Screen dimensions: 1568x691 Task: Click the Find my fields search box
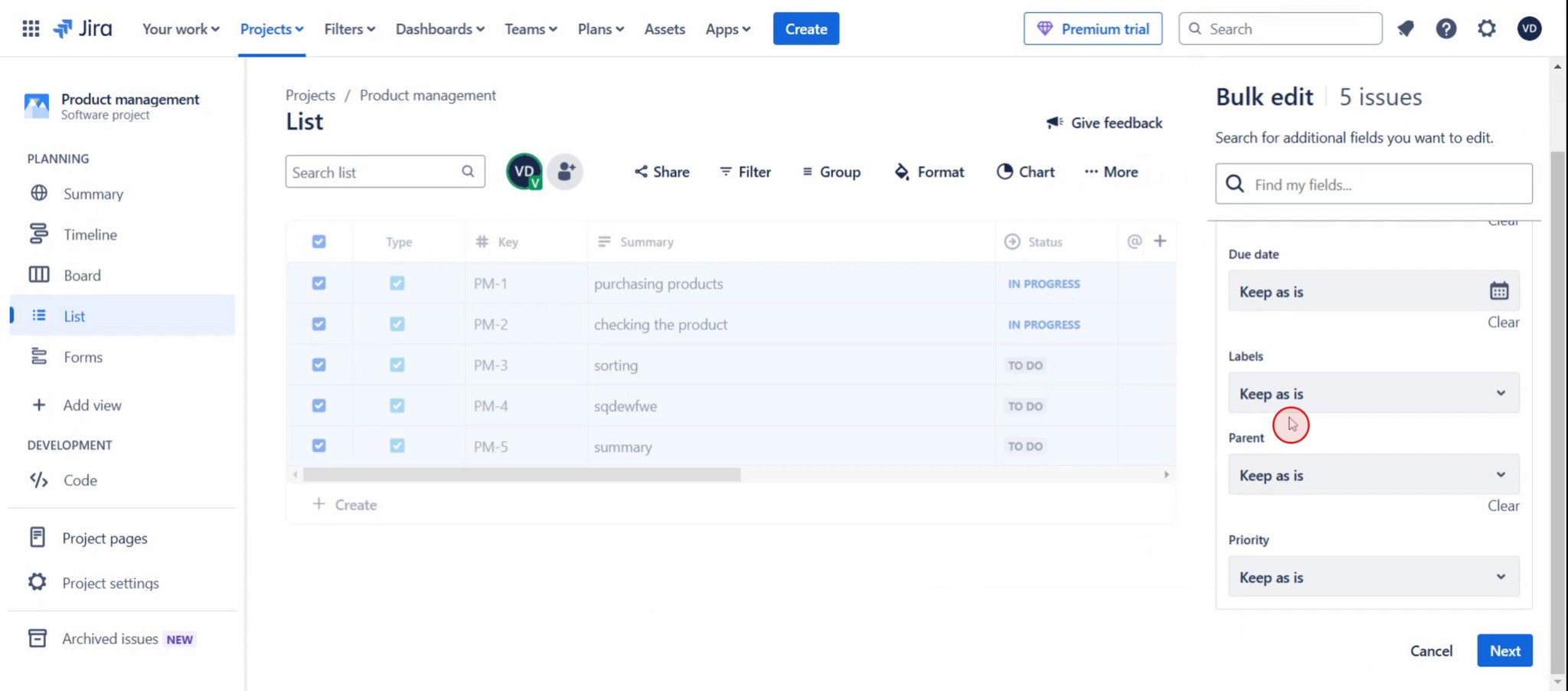pos(1372,184)
